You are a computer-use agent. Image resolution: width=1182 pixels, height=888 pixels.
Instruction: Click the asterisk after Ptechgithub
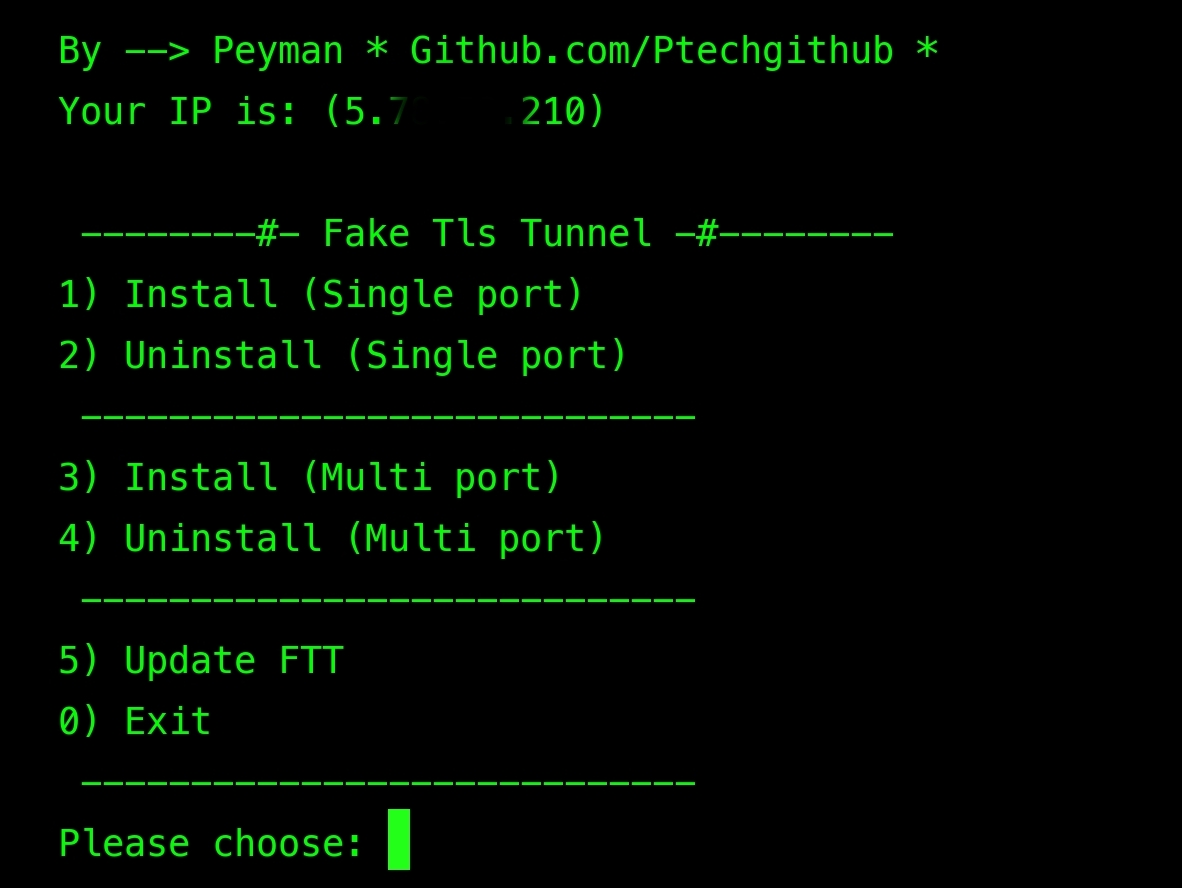point(927,50)
